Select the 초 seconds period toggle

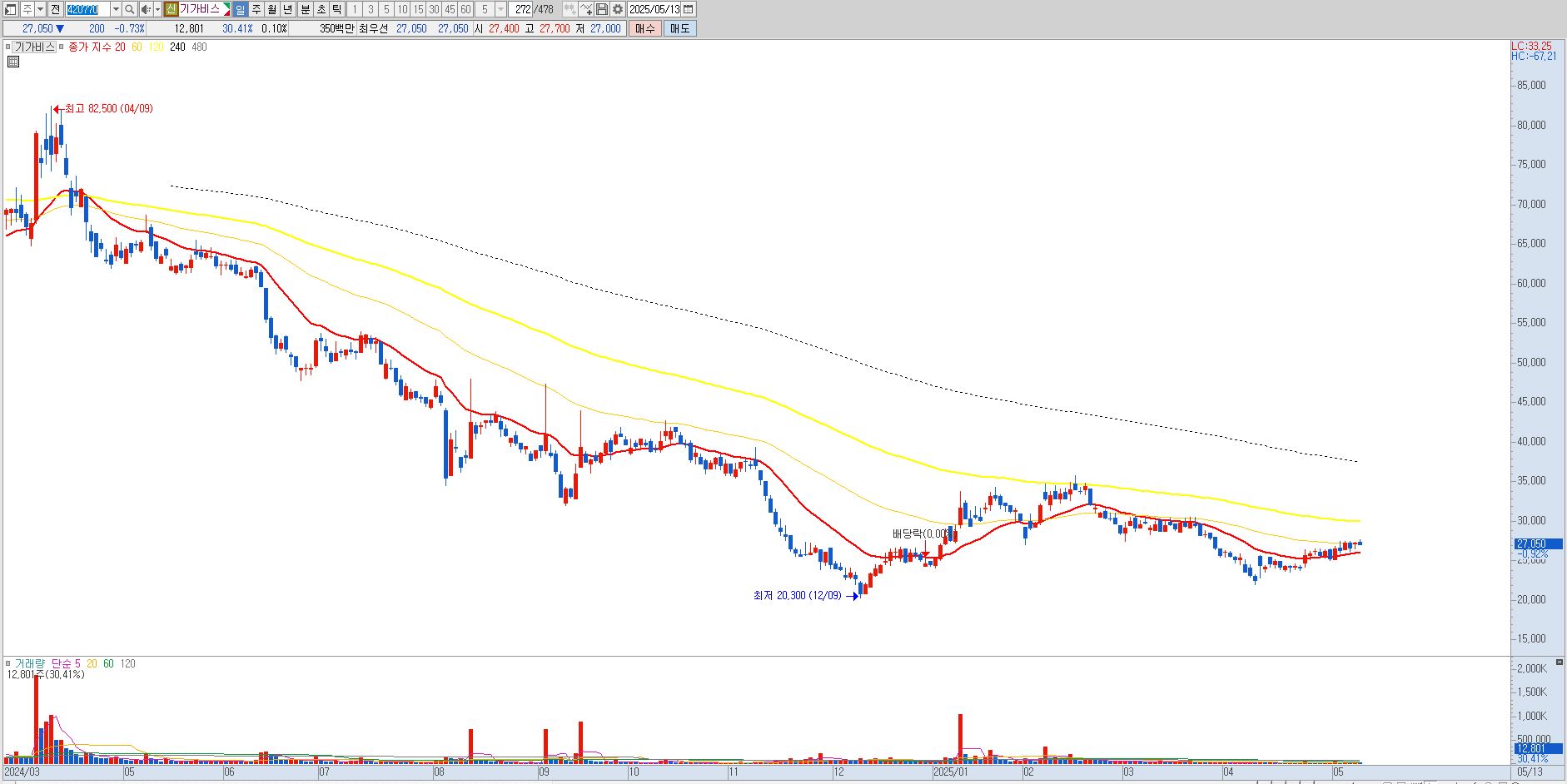coord(321,9)
